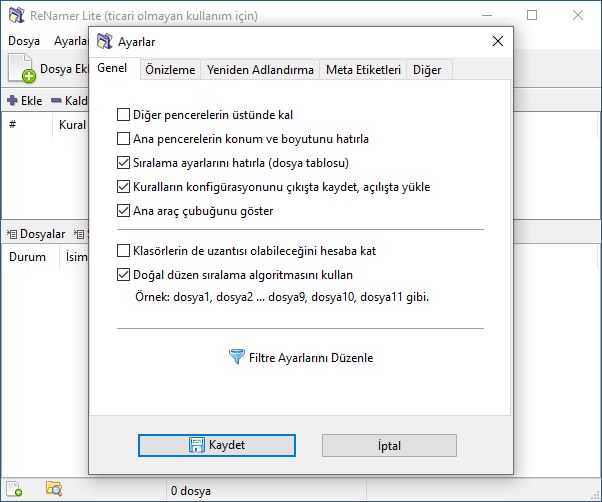Image resolution: width=602 pixels, height=502 pixels.
Task: Open the Yeniden Adlandırma tab
Action: 260,70
